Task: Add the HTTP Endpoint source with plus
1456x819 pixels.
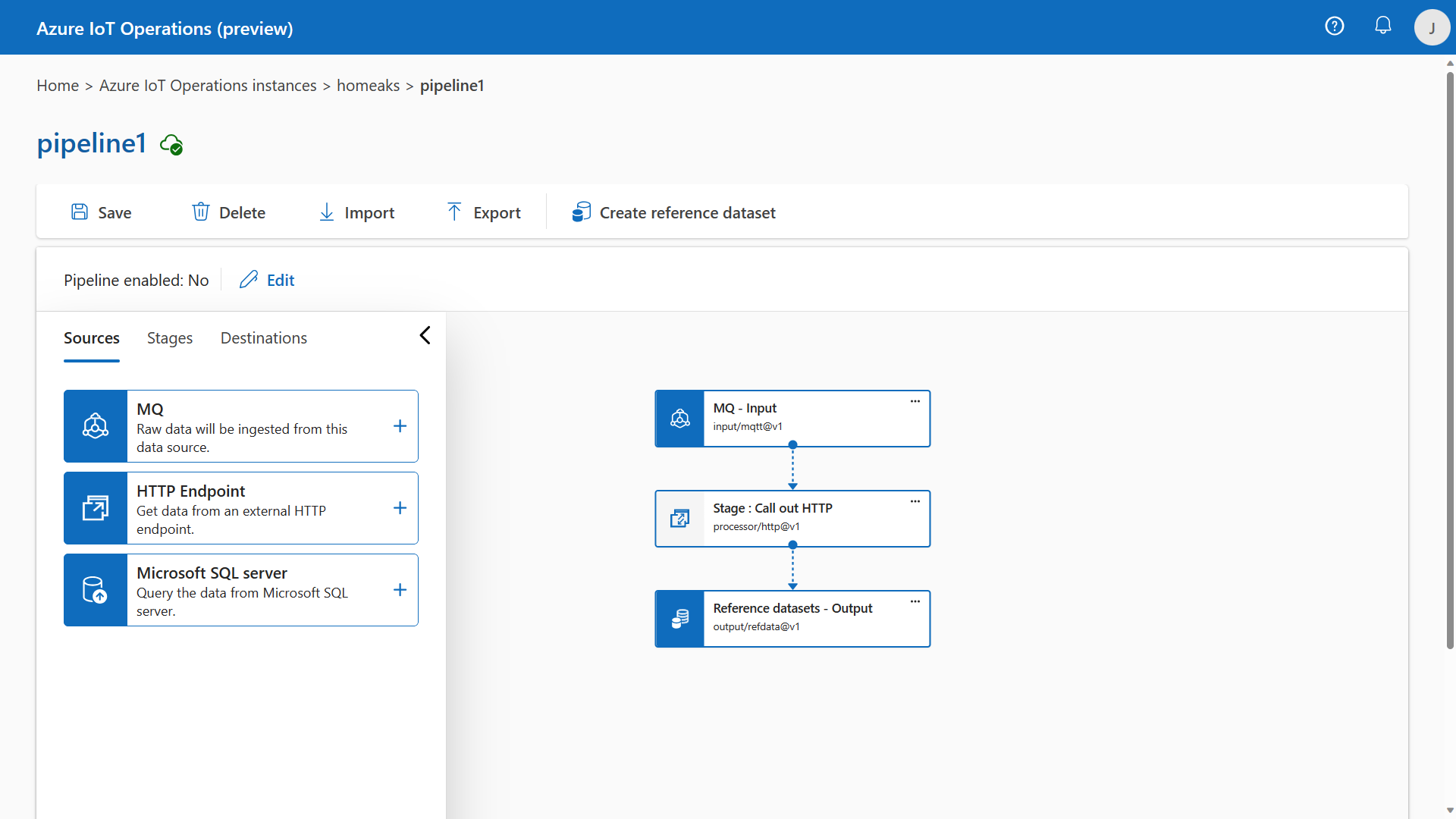Action: (400, 508)
